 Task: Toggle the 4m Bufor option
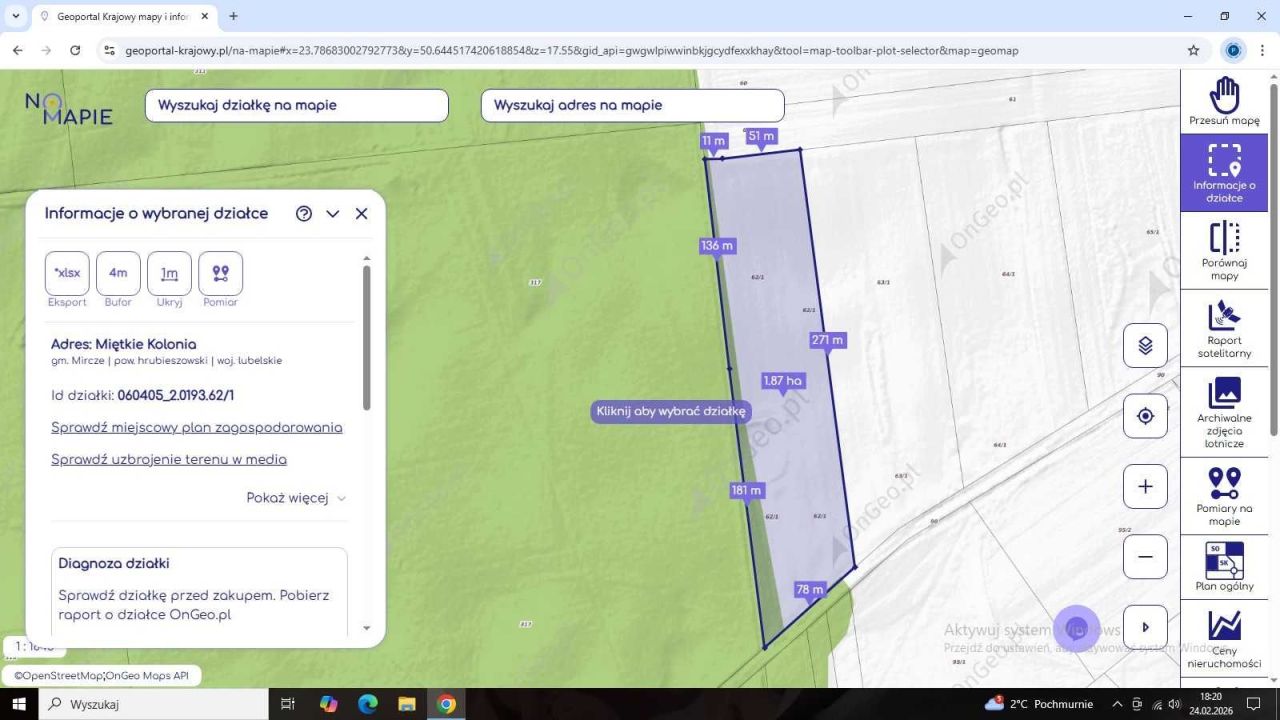pyautogui.click(x=118, y=273)
